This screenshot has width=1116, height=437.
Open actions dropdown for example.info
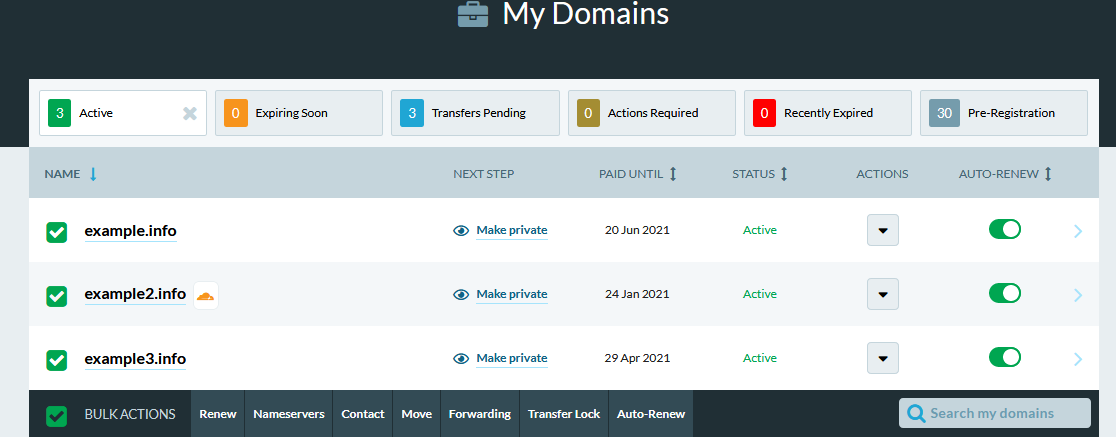[x=882, y=230]
